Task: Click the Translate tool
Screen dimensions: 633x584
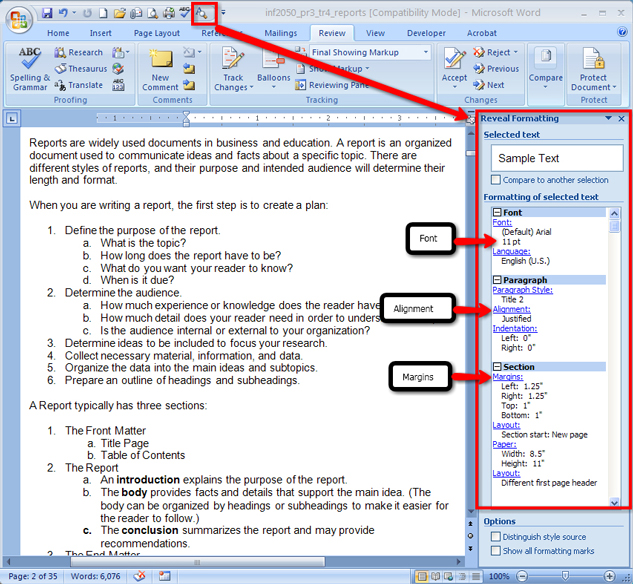Action: click(x=79, y=85)
